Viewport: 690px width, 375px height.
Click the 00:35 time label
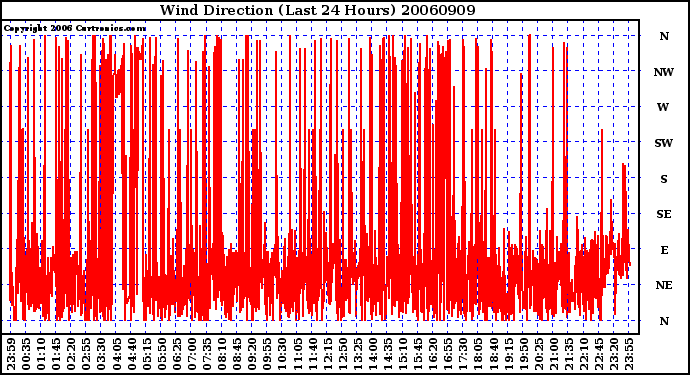pyautogui.click(x=26, y=354)
